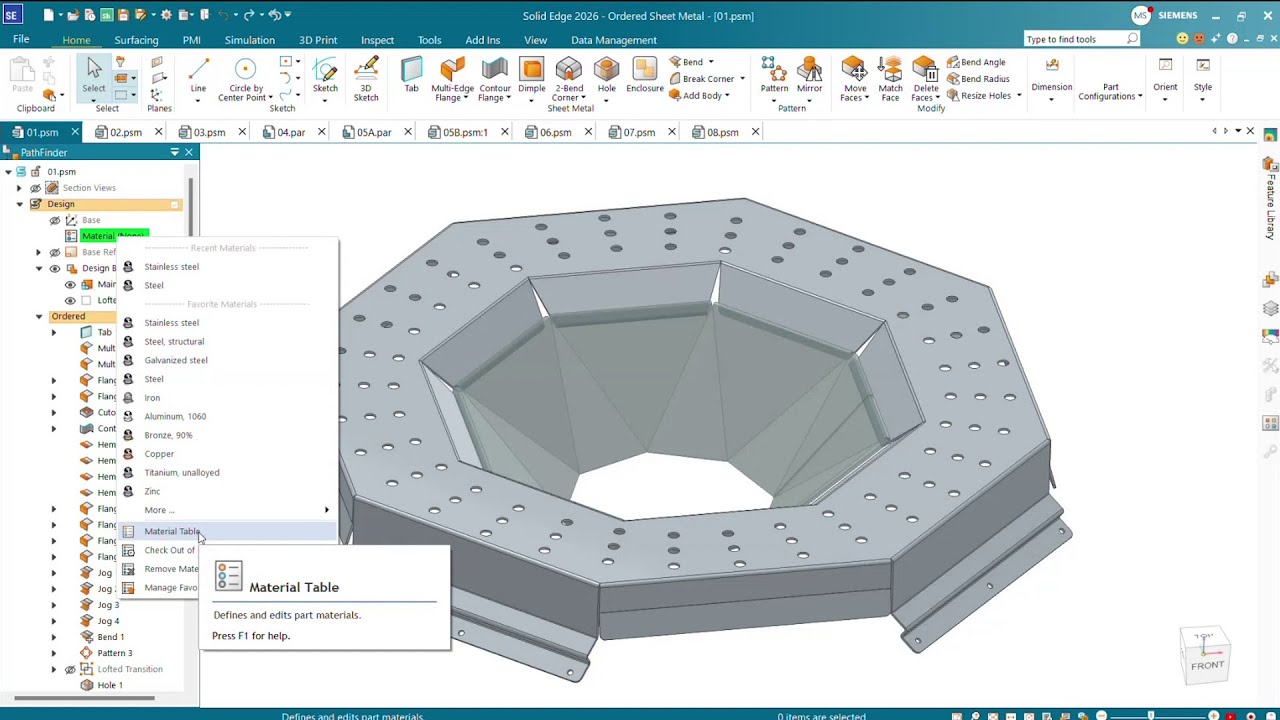This screenshot has width=1280, height=720.
Task: Close the 08.psm document tab
Action: (x=755, y=132)
